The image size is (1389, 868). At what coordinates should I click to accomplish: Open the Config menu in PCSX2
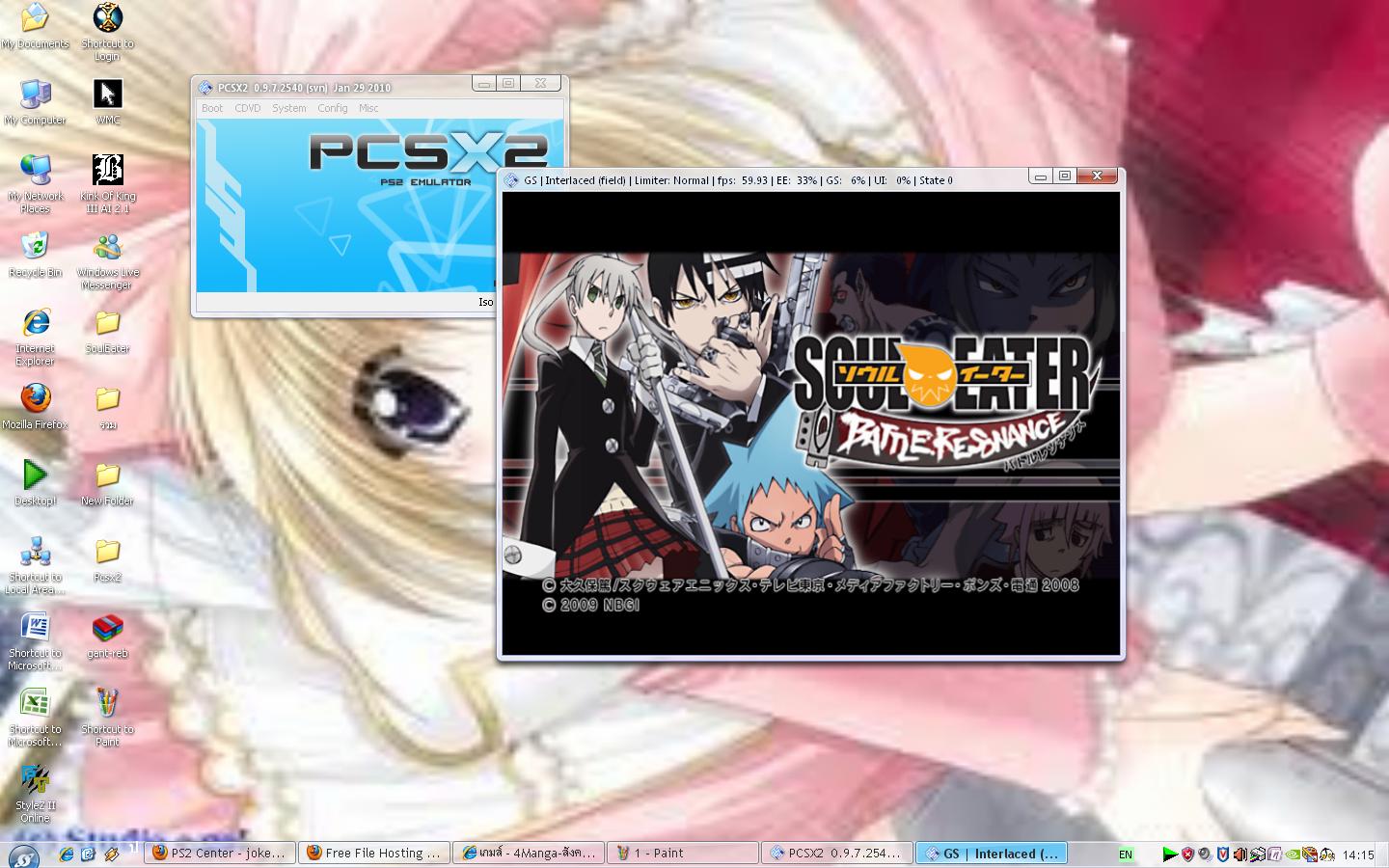pos(333,108)
